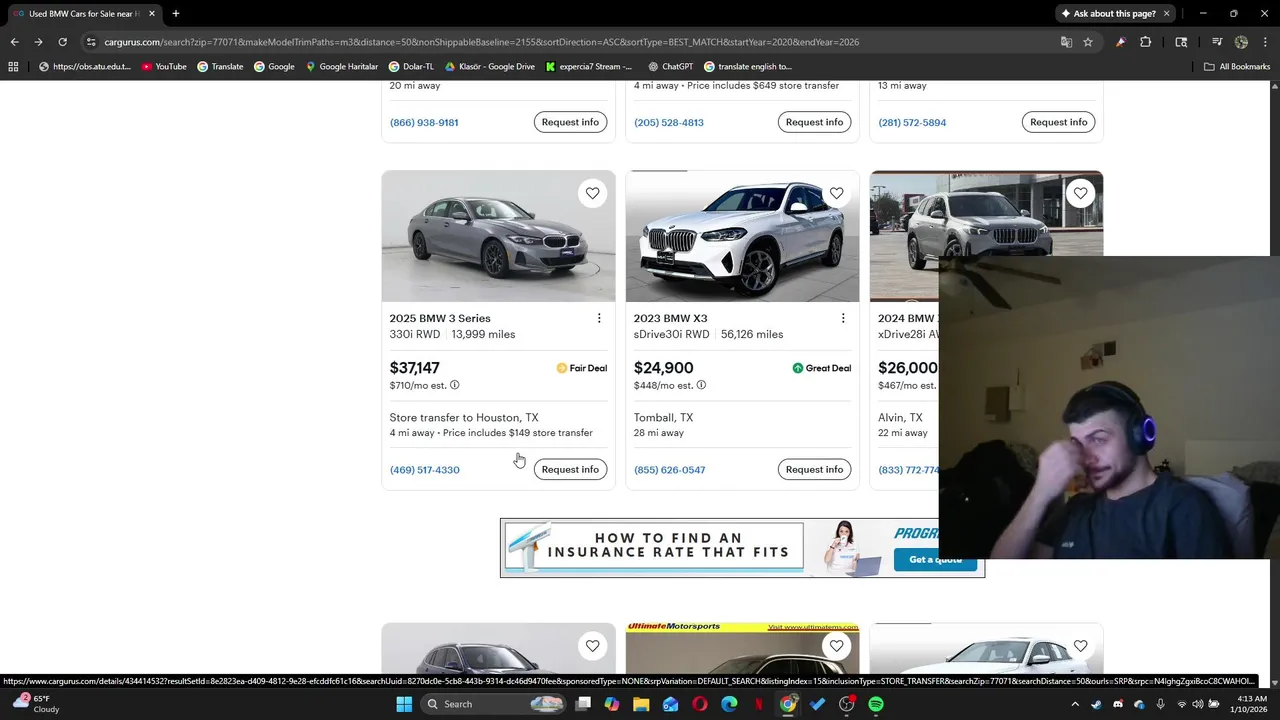The height and width of the screenshot is (720, 1280).
Task: Open the Klasör - Google Drive bookmark
Action: coord(490,66)
